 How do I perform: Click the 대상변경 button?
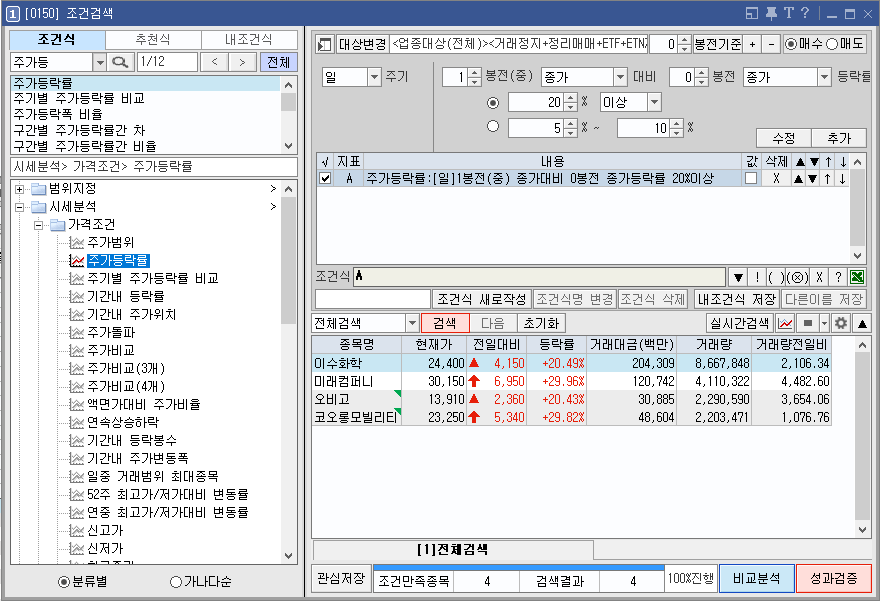[363, 44]
